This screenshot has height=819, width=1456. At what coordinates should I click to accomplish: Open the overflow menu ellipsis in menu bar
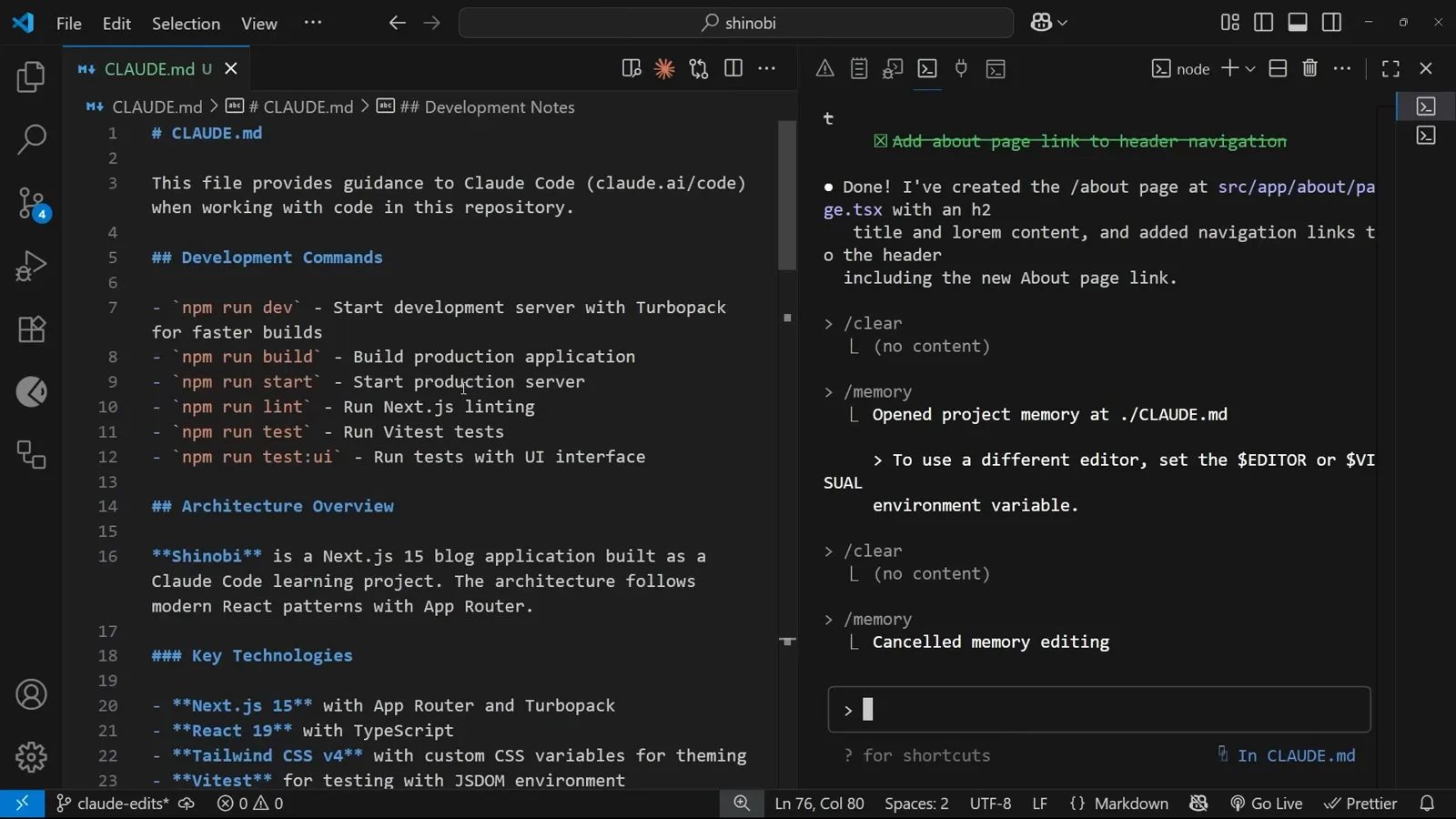pos(313,23)
